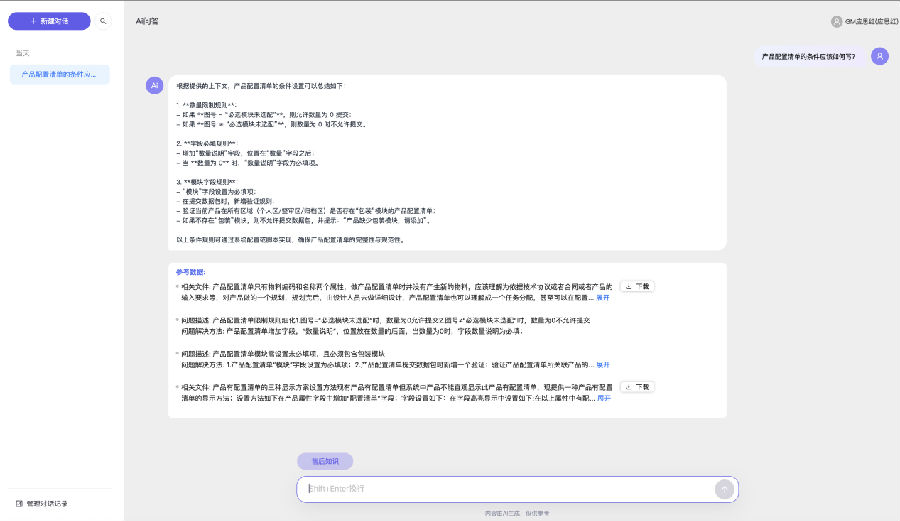The image size is (900, 521).
Task: Expand the last 相关文件 reference text
Action: (604, 398)
